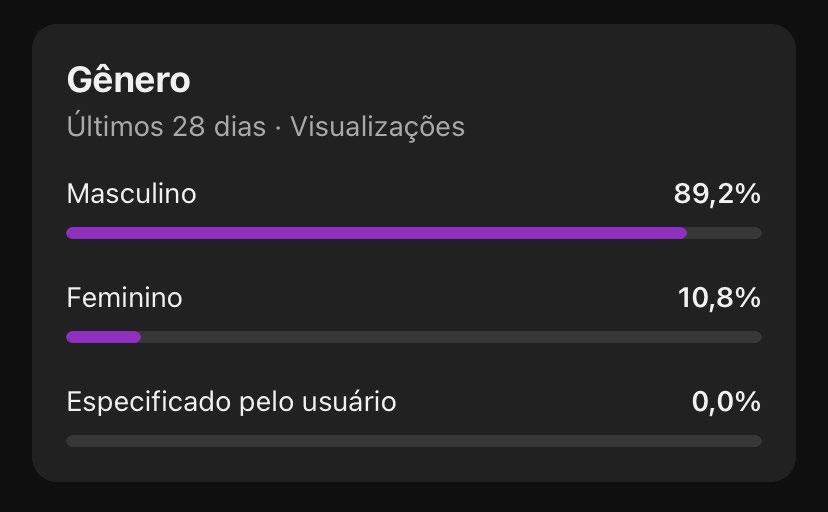Click the purple filled part of Feminino bar
828x512 pixels.
click(x=103, y=337)
